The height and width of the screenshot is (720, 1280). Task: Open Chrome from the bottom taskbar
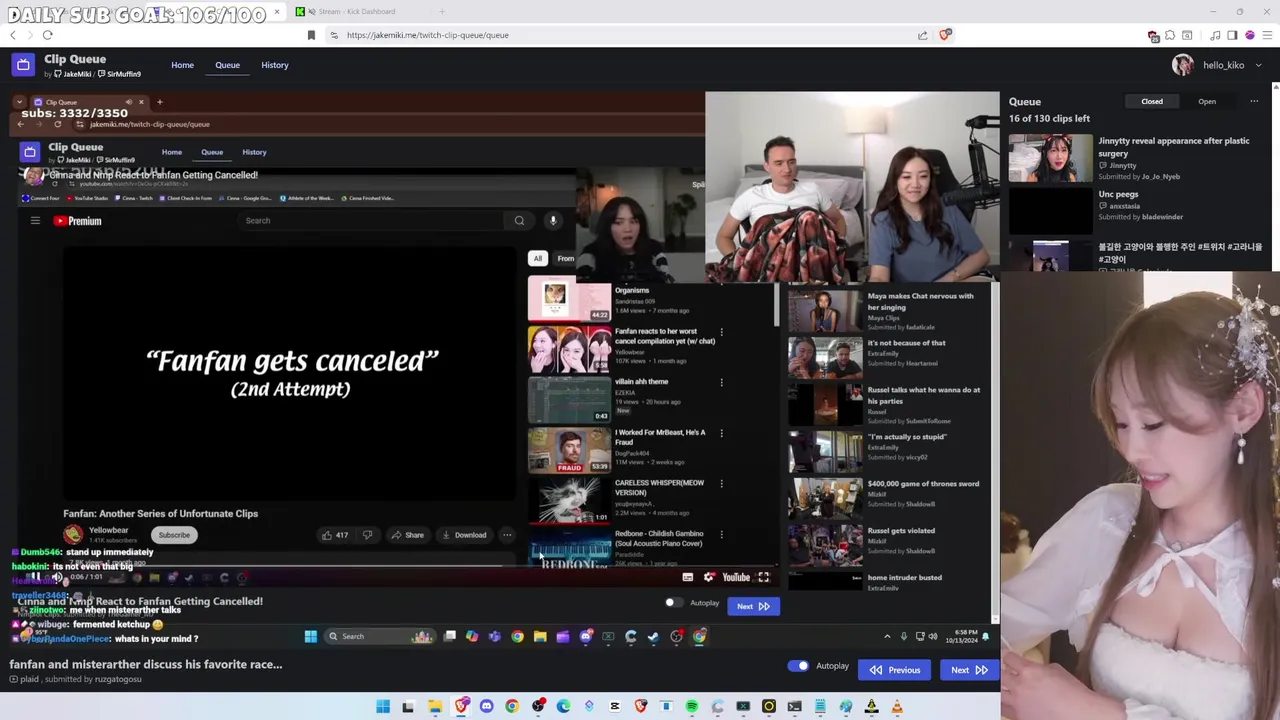(512, 707)
